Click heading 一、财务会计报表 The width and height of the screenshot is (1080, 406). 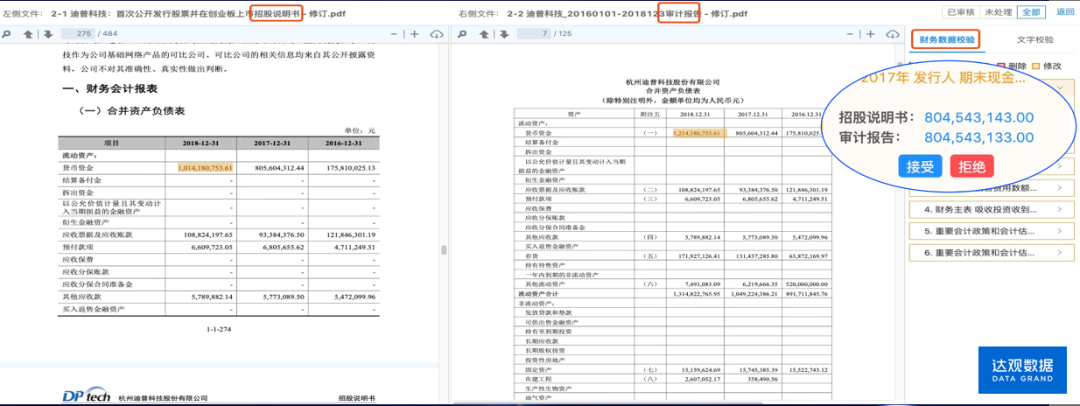point(110,89)
